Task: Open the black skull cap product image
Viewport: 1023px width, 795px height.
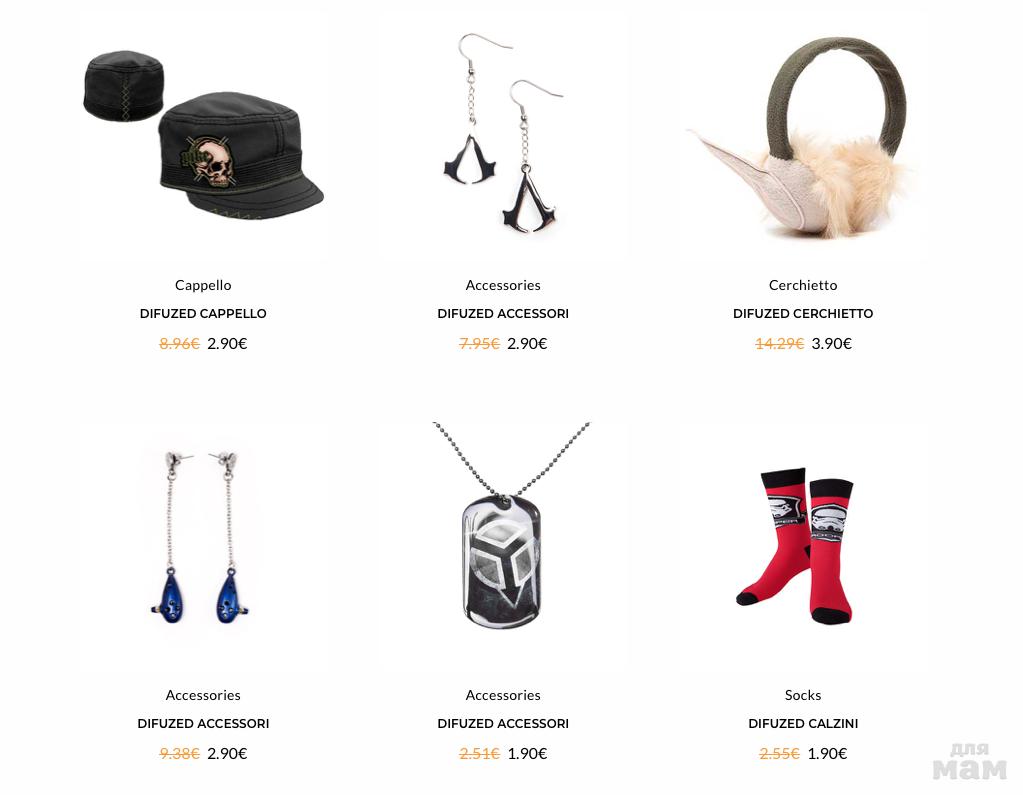Action: click(203, 136)
